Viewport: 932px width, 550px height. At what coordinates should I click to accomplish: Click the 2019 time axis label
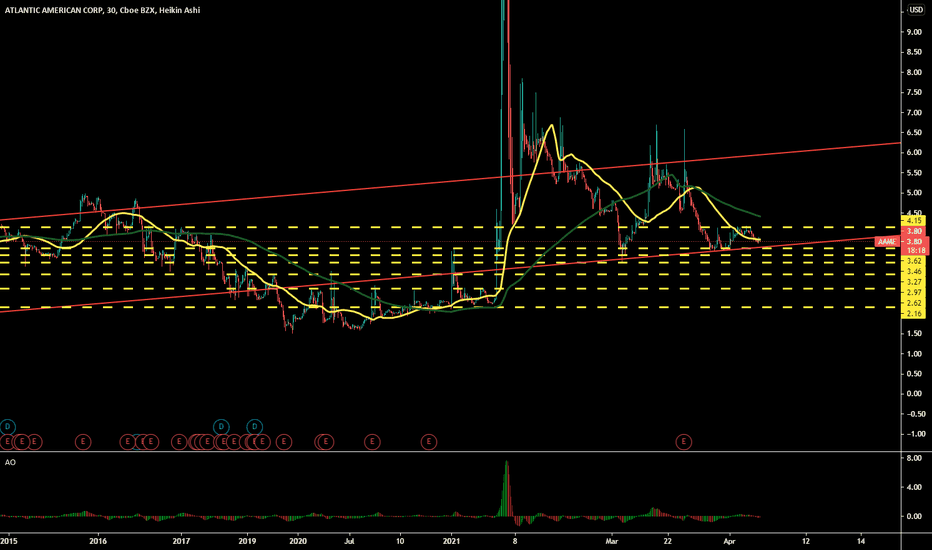click(247, 541)
